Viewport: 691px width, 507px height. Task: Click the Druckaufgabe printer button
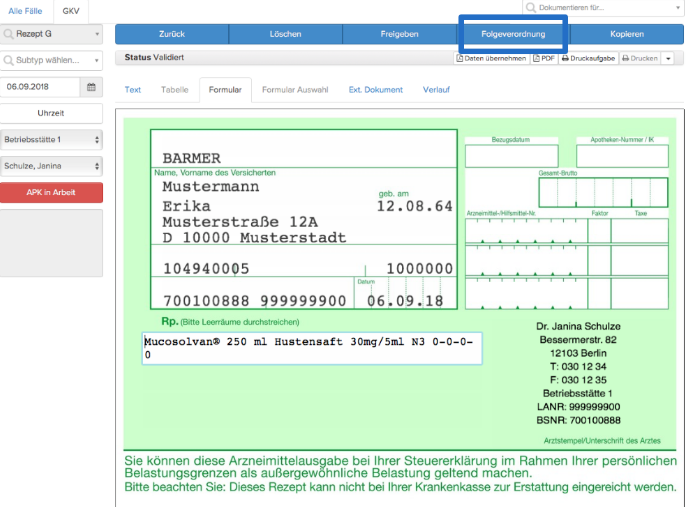point(588,58)
